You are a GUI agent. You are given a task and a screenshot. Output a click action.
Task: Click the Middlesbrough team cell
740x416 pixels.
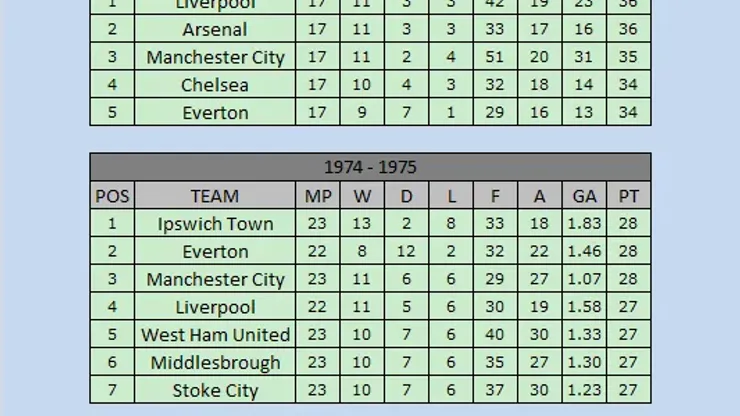click(215, 363)
